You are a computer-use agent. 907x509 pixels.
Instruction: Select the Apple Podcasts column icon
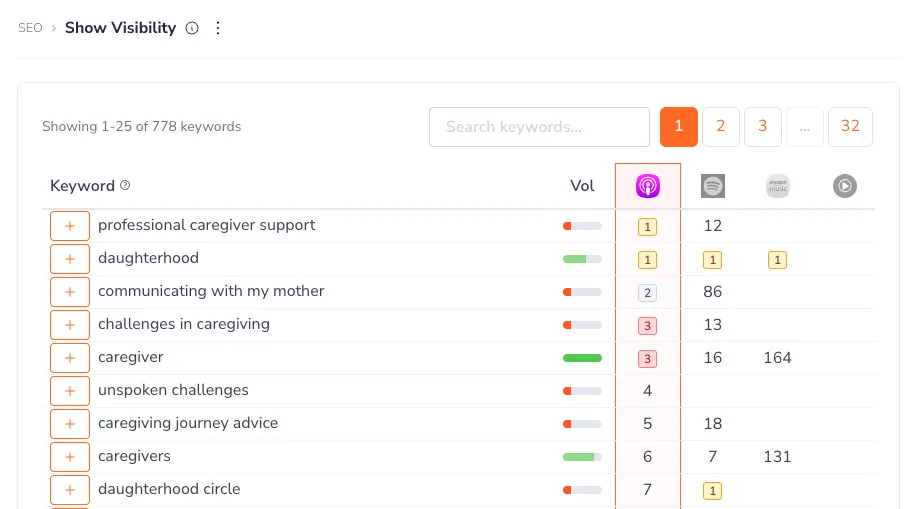pyautogui.click(x=648, y=186)
